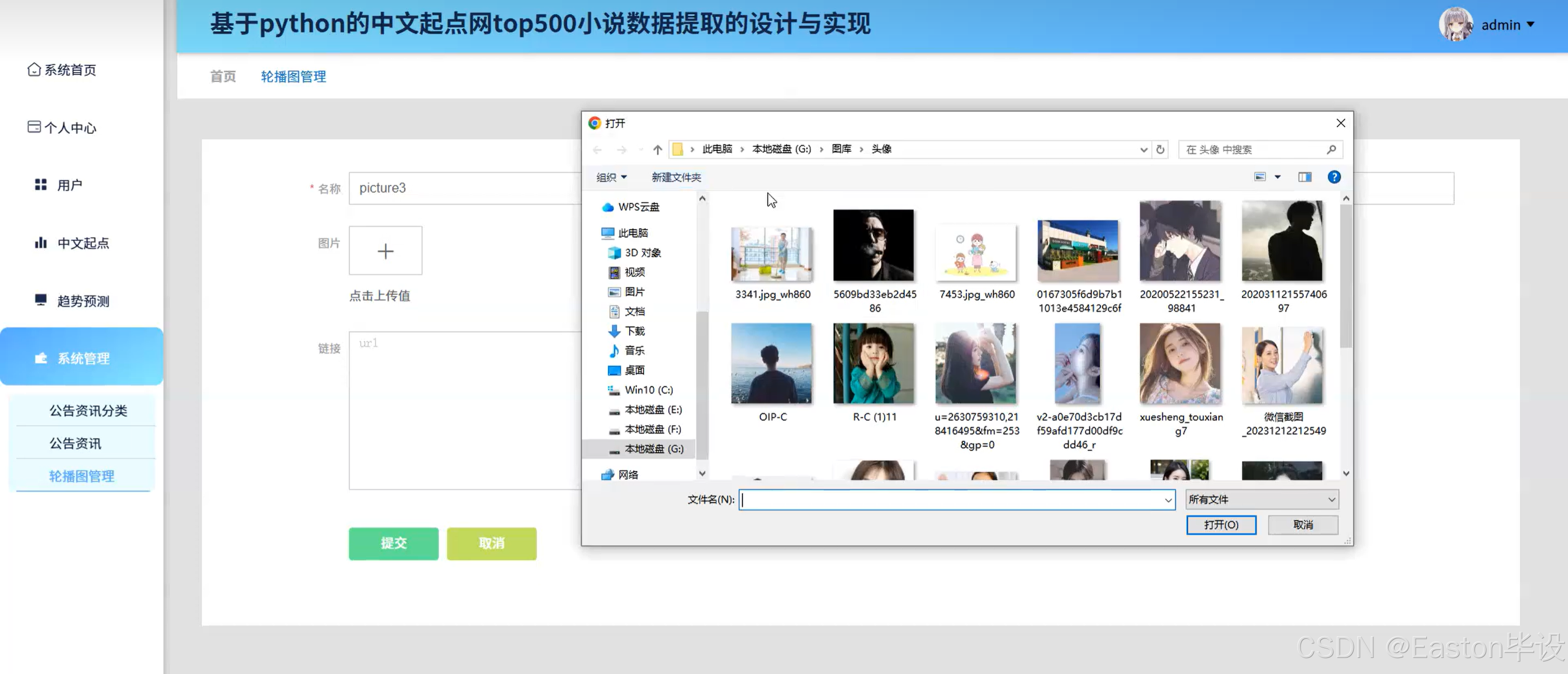Collapse the 系统管理 sidebar menu

[81, 357]
